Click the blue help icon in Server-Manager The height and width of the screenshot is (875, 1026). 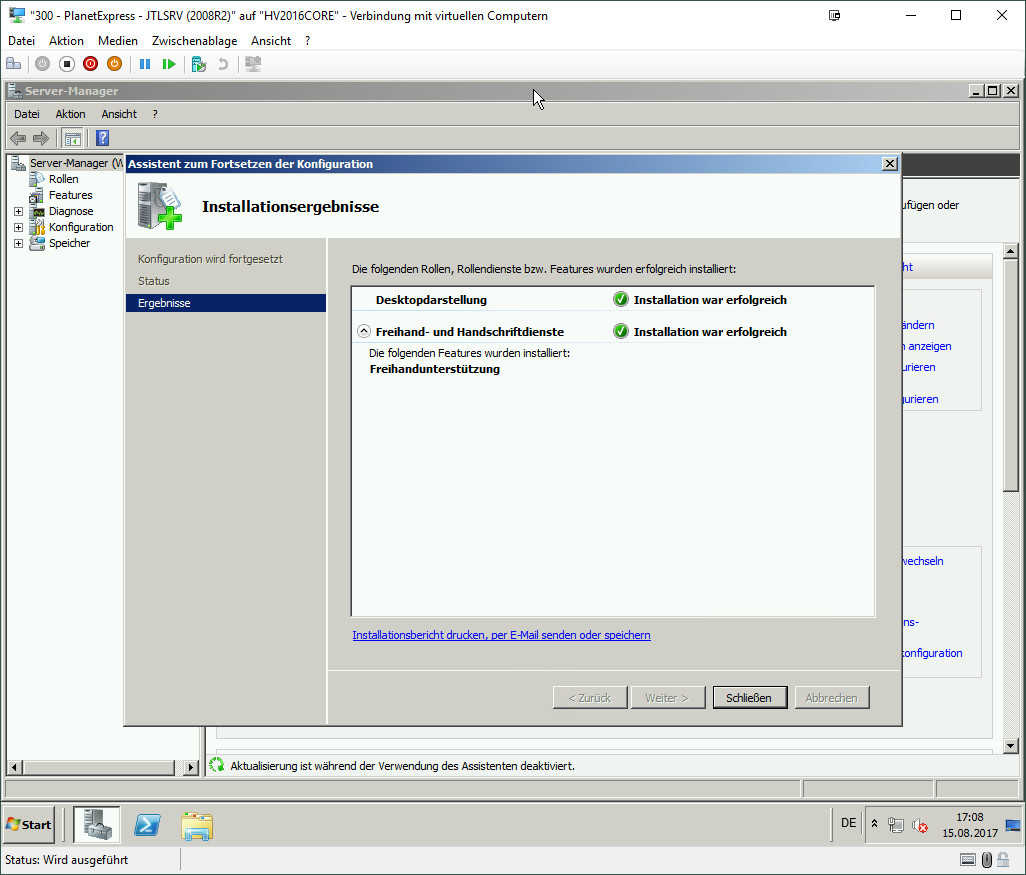click(x=102, y=138)
